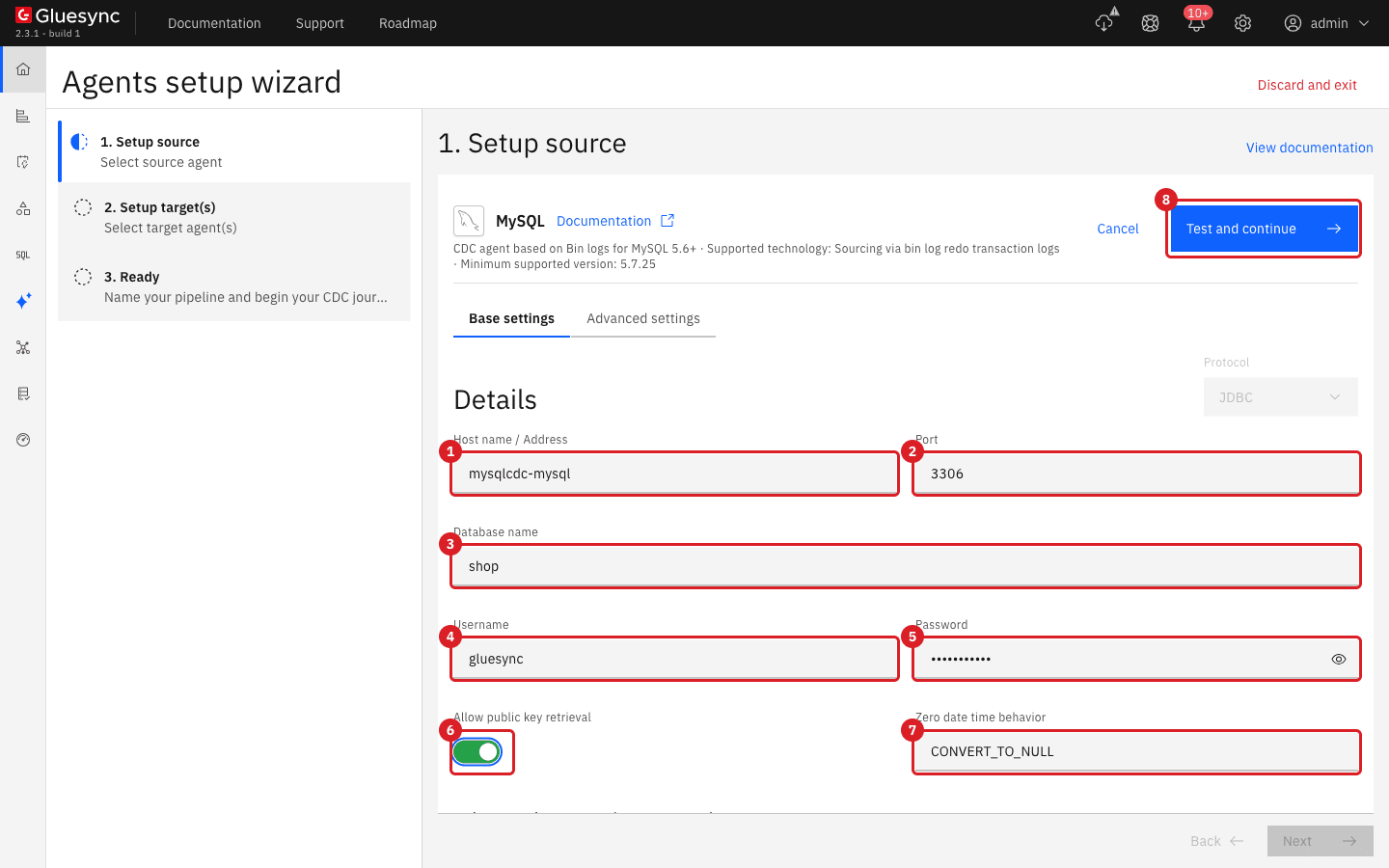The height and width of the screenshot is (868, 1389).
Task: Open the network nodes sidebar icon
Action: (x=23, y=347)
